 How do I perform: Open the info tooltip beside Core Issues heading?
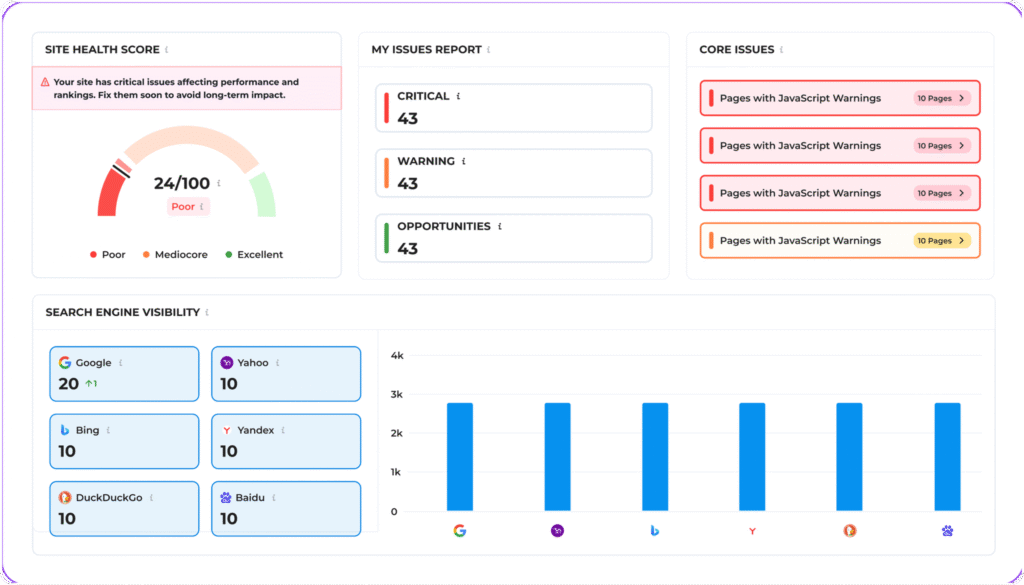782,49
